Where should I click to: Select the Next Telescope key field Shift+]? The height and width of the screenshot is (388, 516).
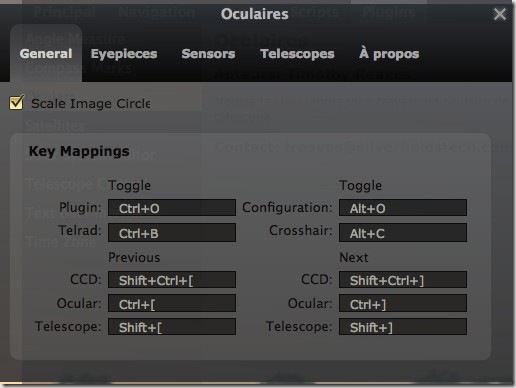[403, 326]
